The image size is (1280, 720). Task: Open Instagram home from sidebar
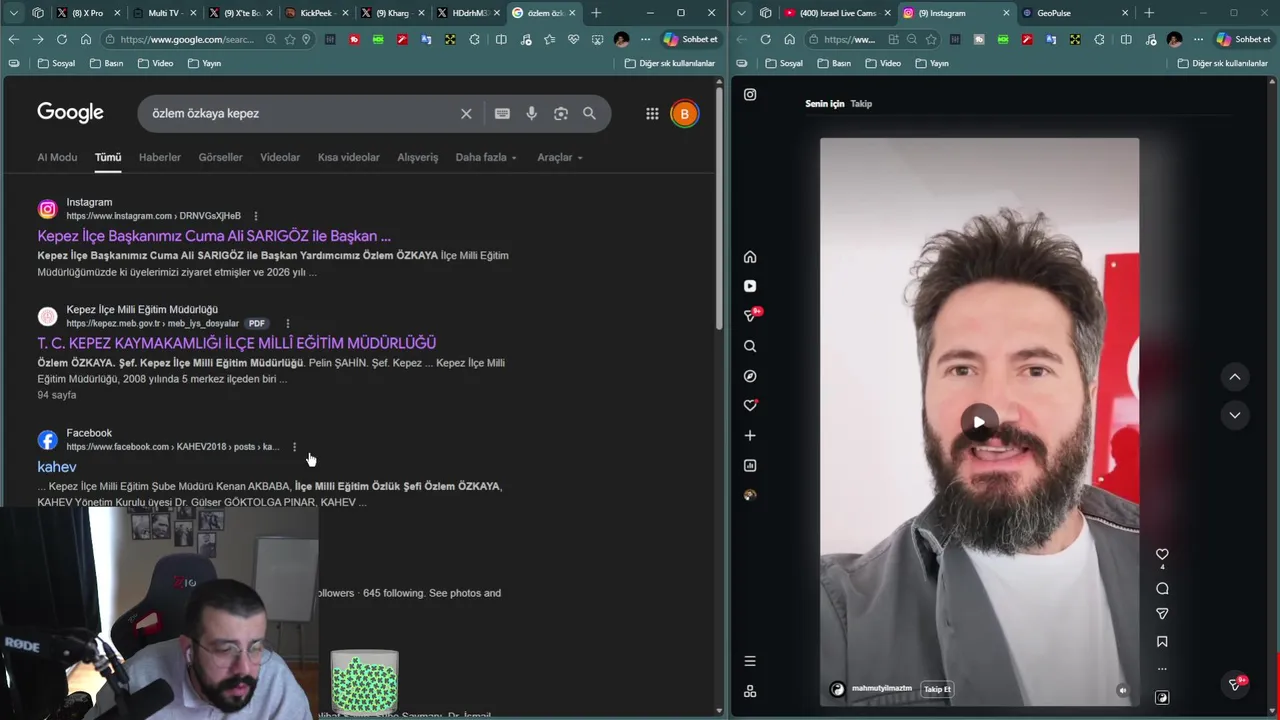click(x=750, y=257)
